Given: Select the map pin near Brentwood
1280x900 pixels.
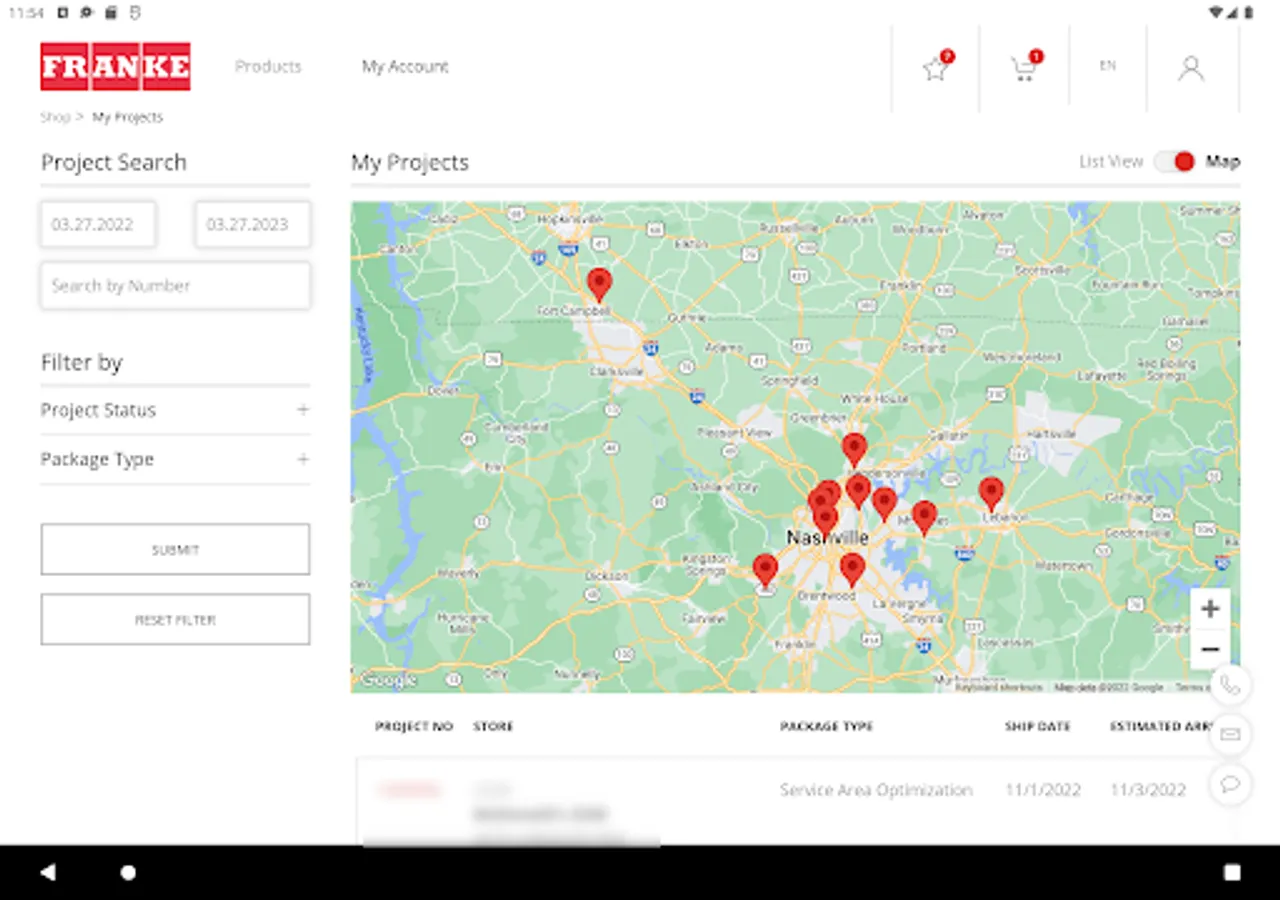Looking at the screenshot, I should tap(852, 569).
